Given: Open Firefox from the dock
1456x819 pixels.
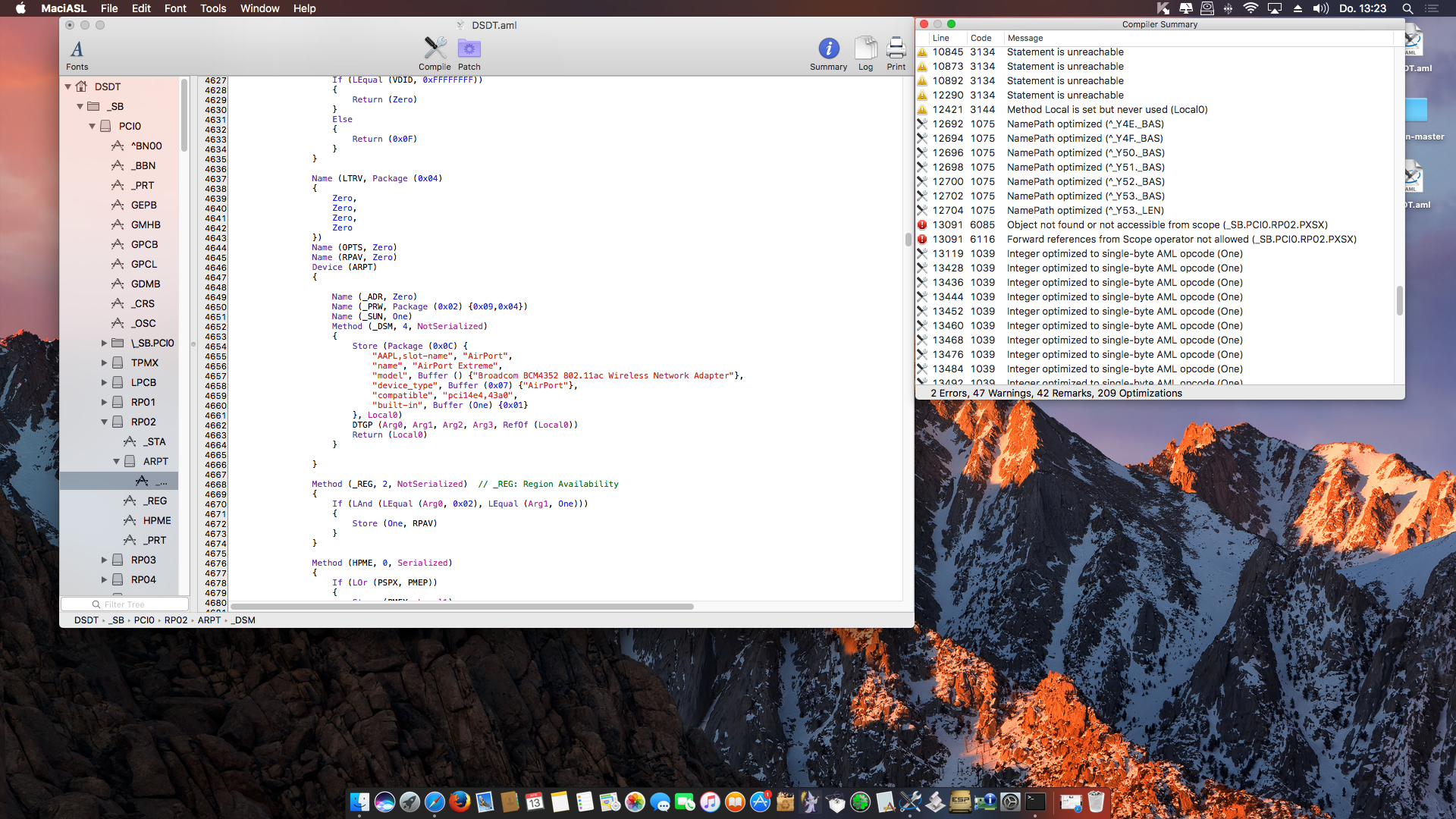Looking at the screenshot, I should 460,802.
